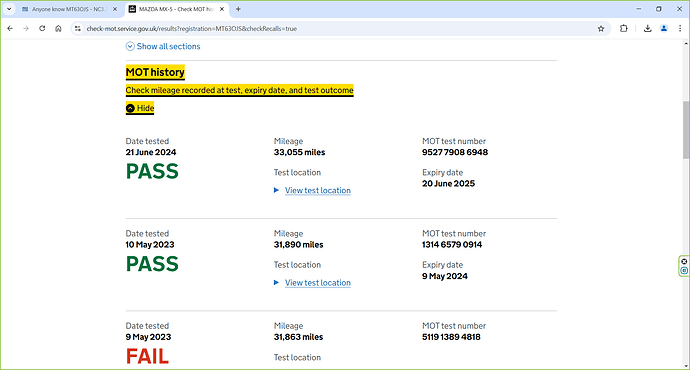
Task: Reload the MOT history page
Action: pos(42,29)
